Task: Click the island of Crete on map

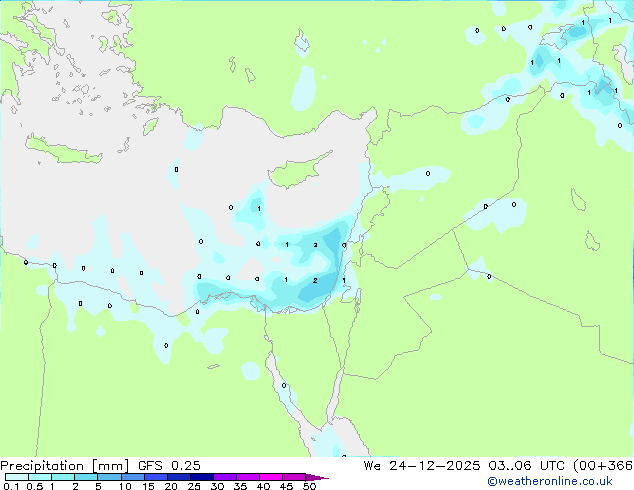Action: coord(63,150)
